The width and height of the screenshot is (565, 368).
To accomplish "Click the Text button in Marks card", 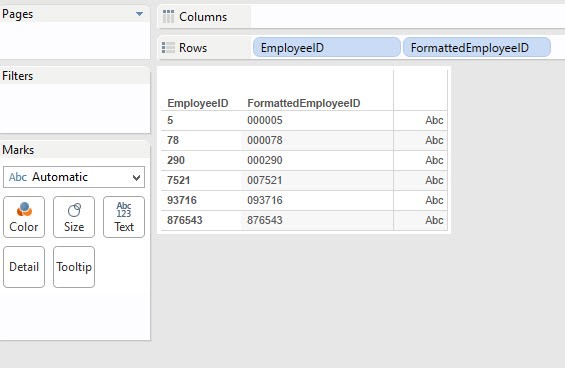I will (124, 217).
